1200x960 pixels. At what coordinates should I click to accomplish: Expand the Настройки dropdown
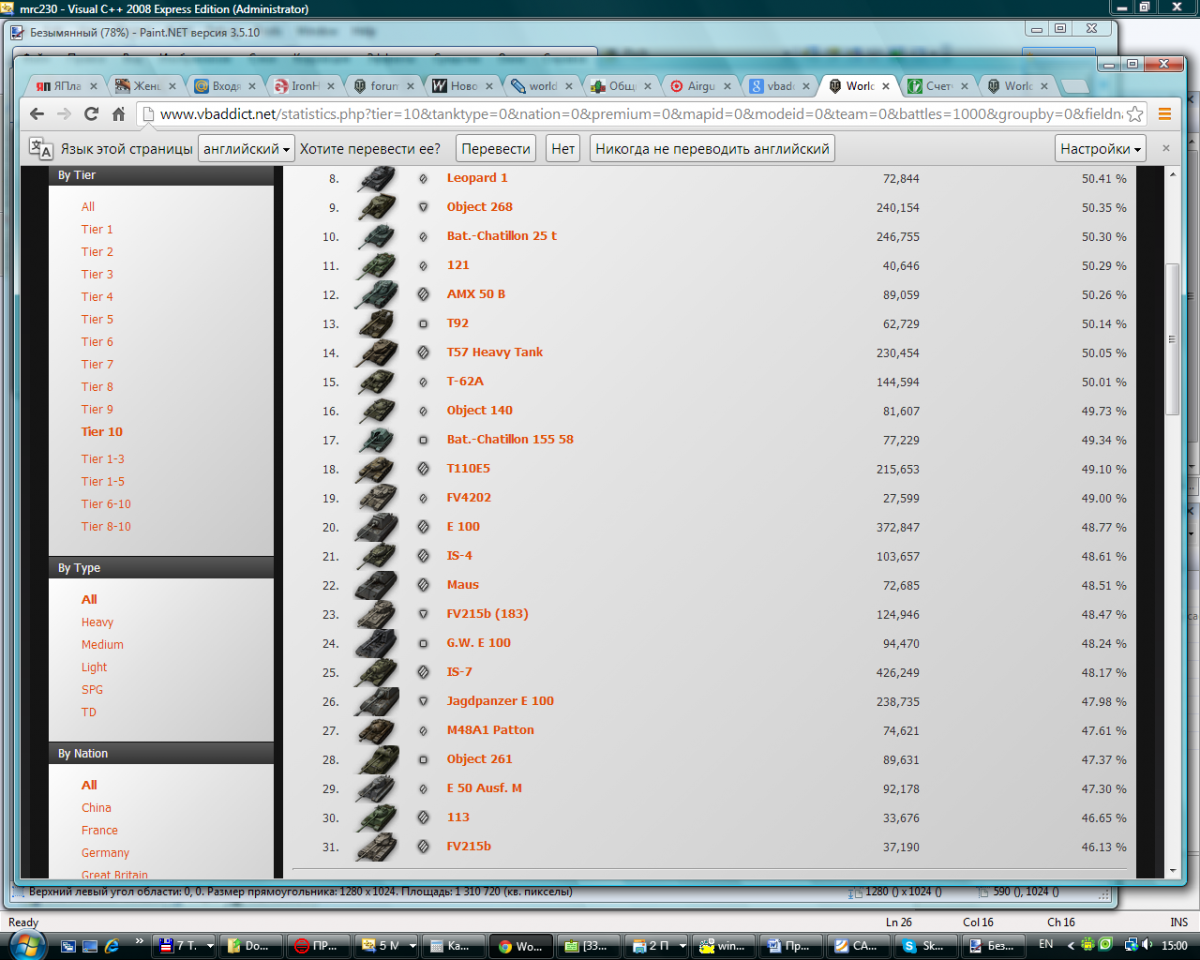pyautogui.click(x=1101, y=149)
